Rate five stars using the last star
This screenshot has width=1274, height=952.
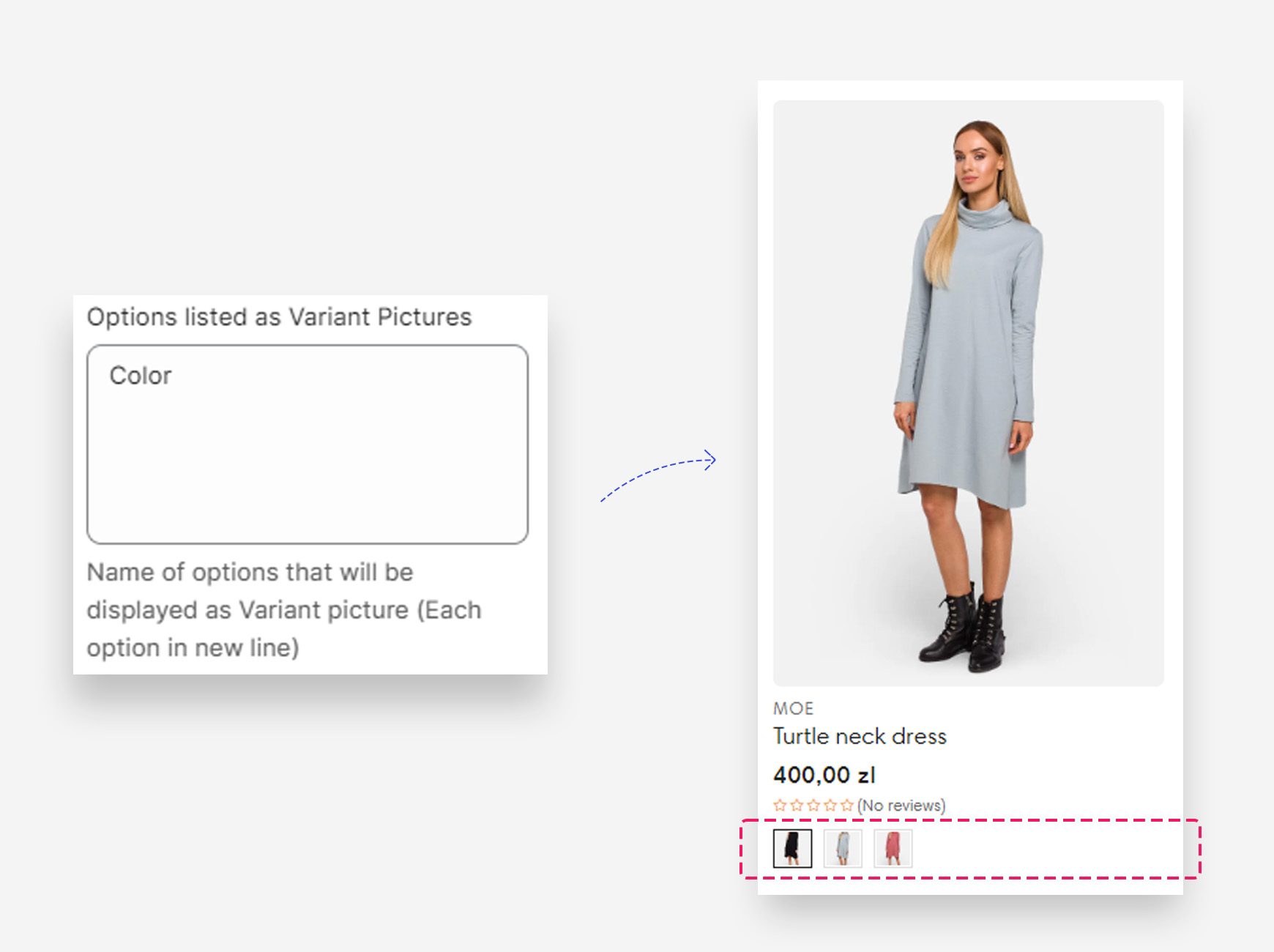pos(847,806)
